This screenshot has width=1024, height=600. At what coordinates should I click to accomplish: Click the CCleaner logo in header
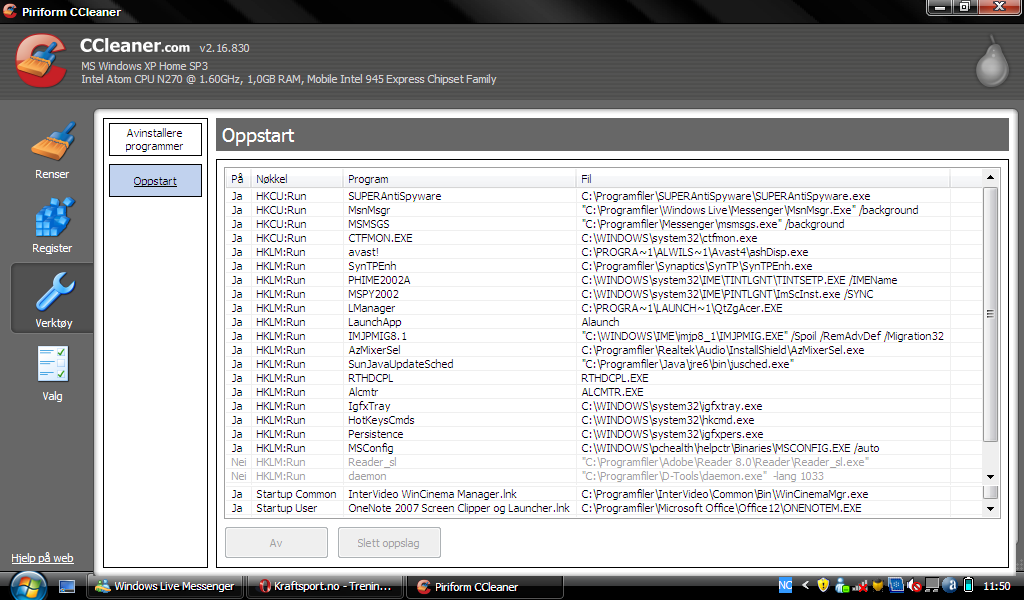(x=40, y=61)
